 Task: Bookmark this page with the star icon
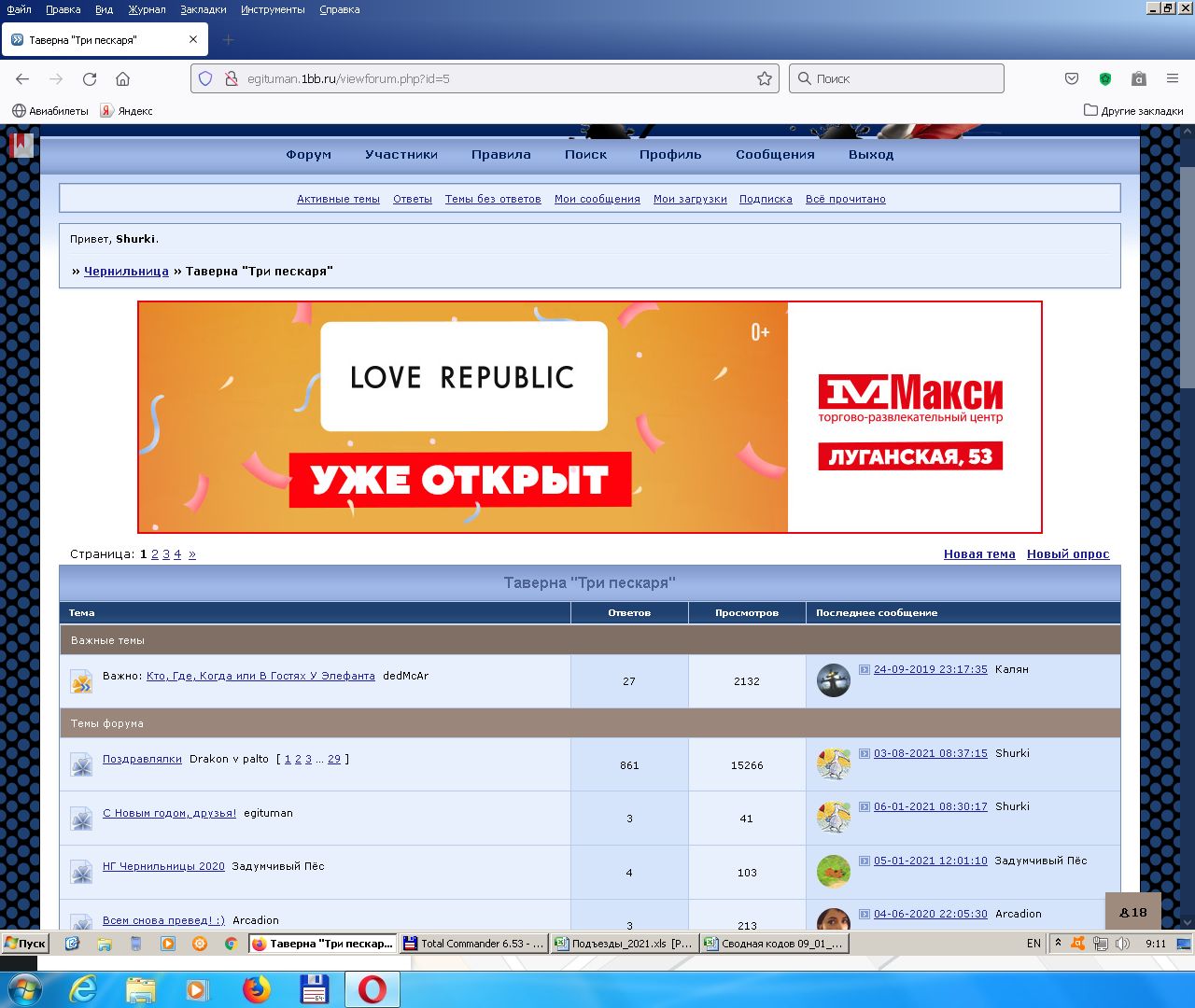coord(765,79)
